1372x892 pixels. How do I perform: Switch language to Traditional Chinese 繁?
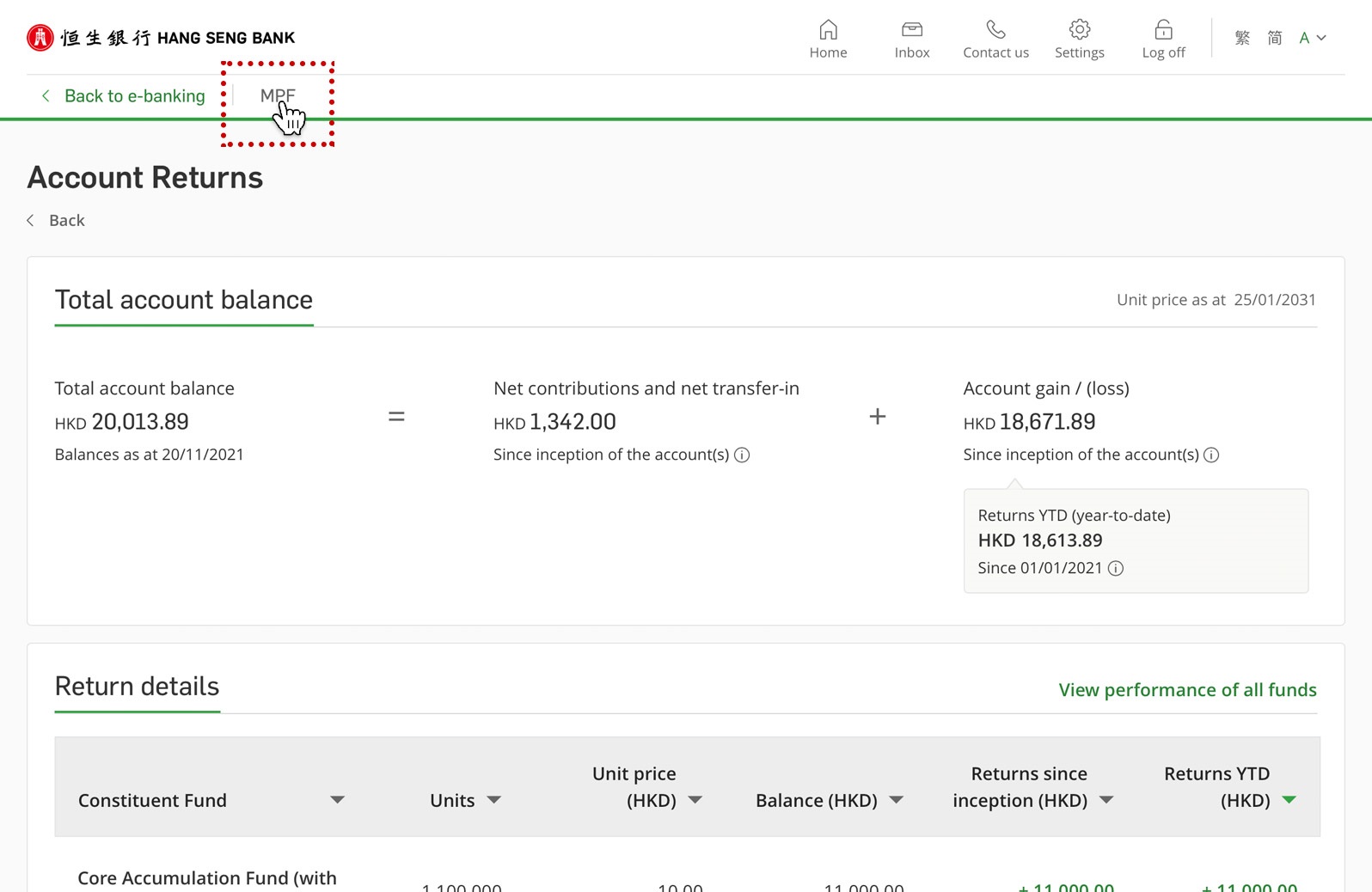(1242, 38)
